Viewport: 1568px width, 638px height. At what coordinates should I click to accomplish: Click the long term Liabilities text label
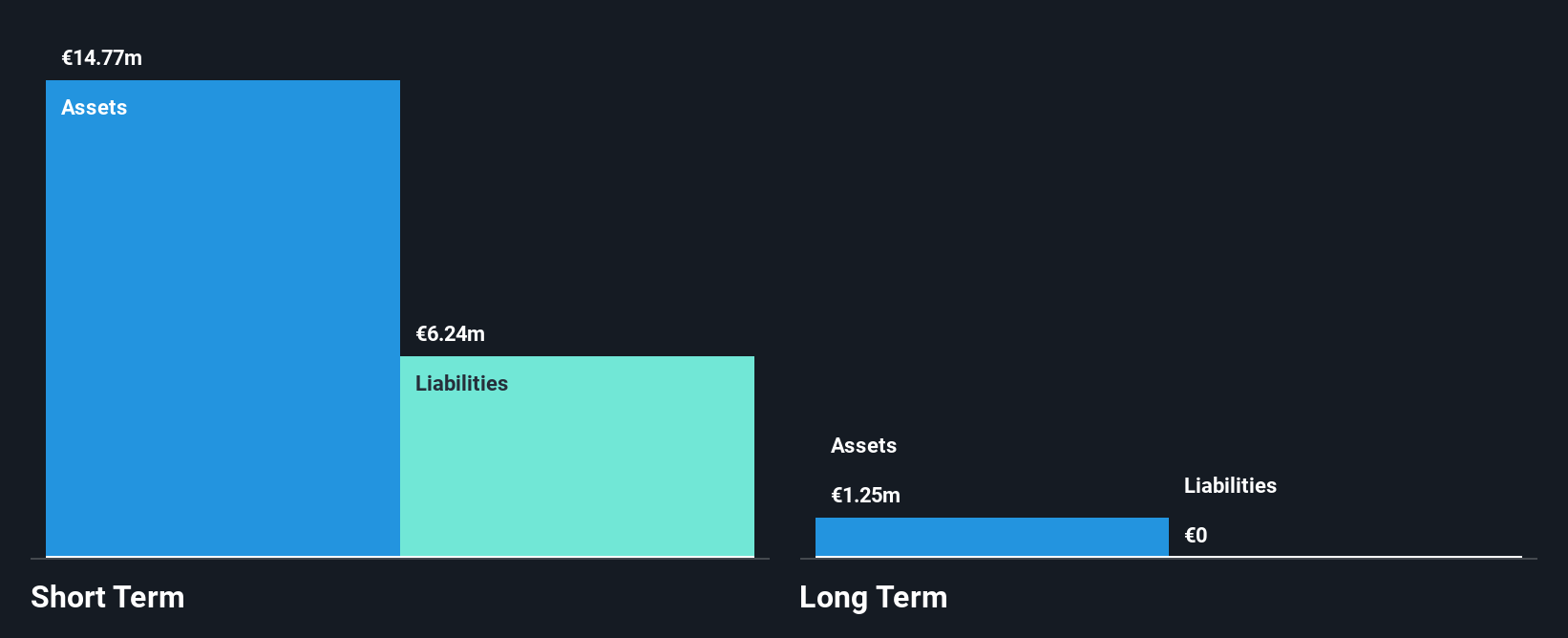(x=1231, y=486)
